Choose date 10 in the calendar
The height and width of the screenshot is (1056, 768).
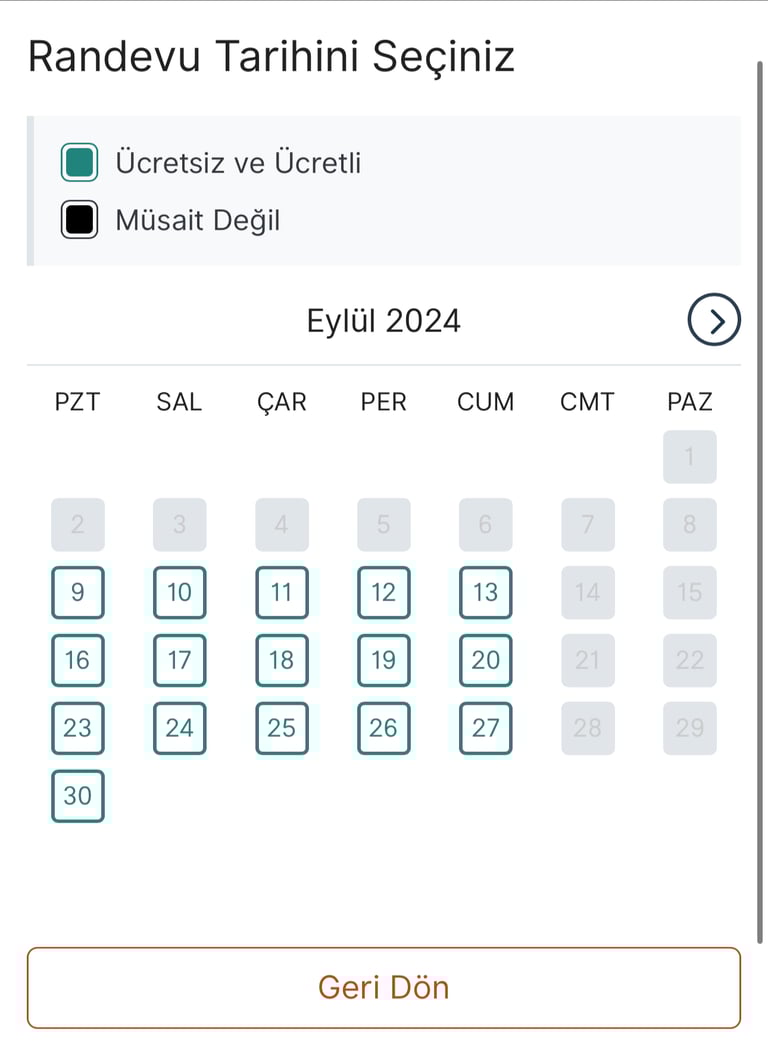pos(180,592)
